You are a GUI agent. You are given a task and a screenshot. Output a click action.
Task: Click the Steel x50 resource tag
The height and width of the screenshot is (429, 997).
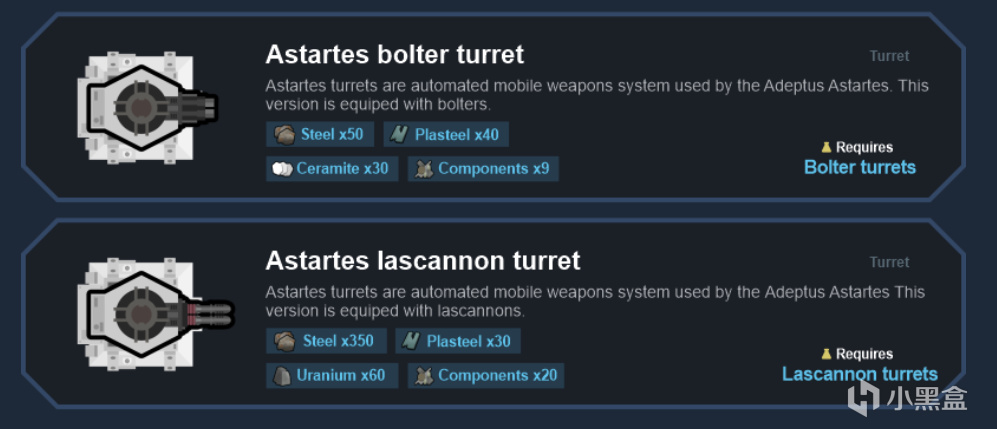[320, 134]
